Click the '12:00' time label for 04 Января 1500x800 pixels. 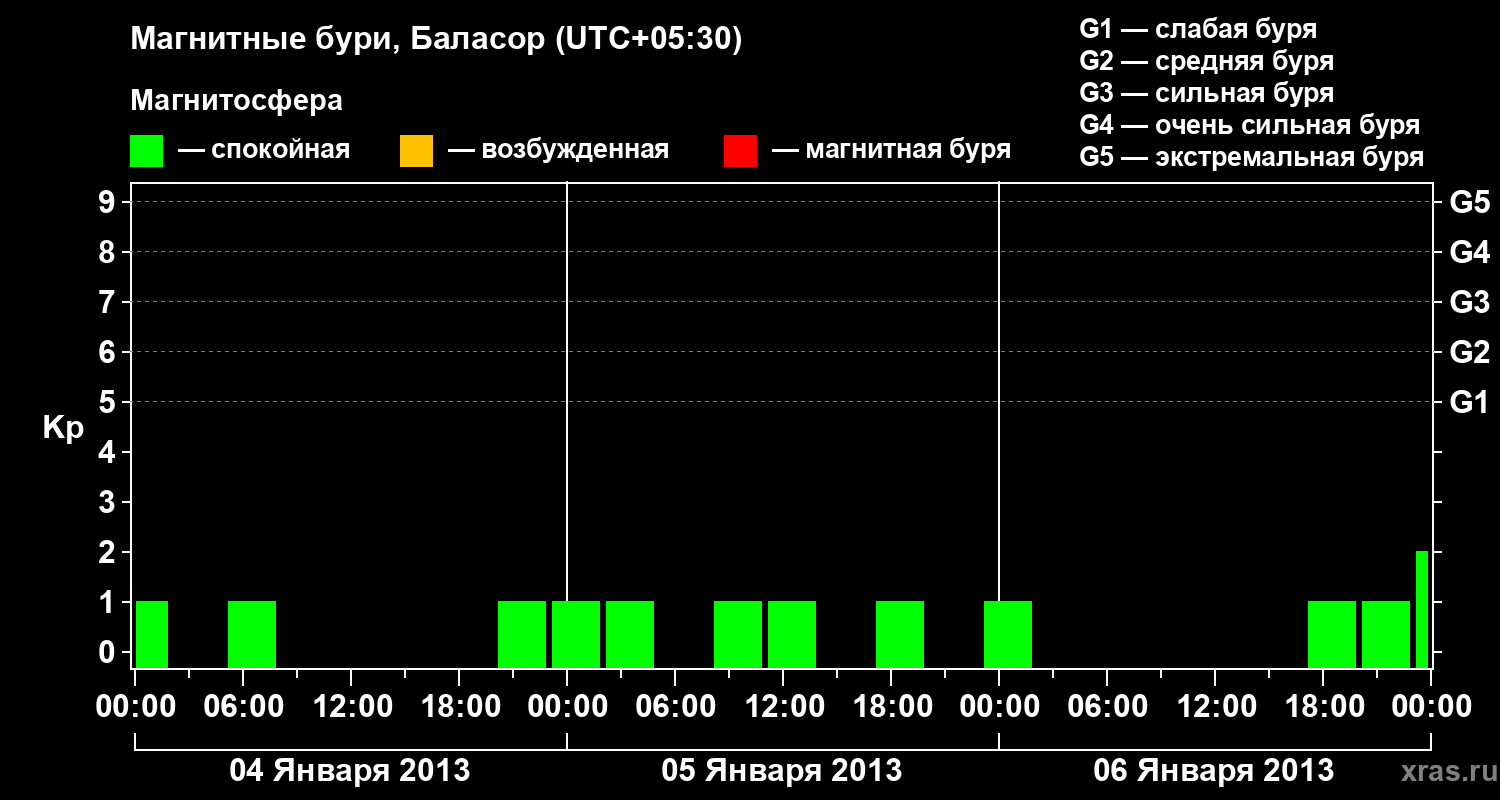(351, 707)
